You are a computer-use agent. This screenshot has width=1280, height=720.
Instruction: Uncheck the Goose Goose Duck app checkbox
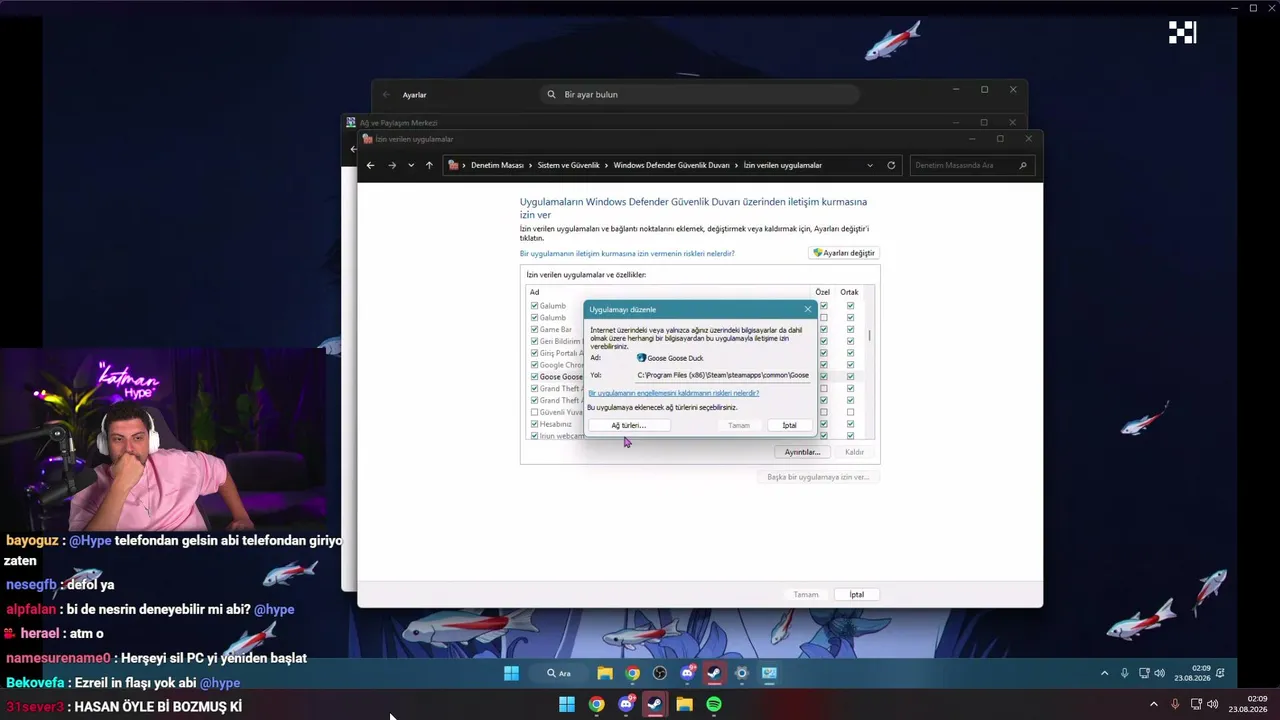coord(534,377)
